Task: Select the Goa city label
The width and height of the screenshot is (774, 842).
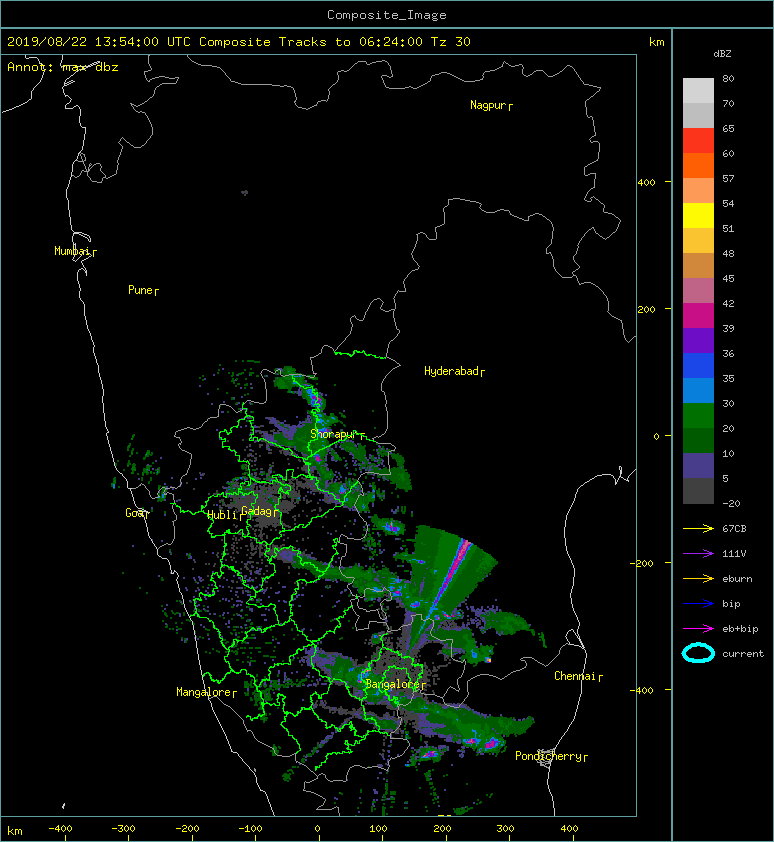Action: [134, 513]
